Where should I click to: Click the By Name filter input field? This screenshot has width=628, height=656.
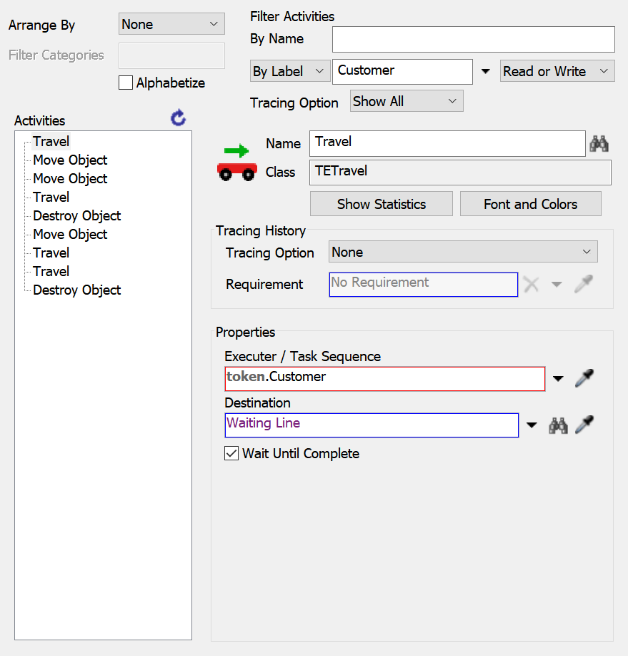tap(472, 39)
